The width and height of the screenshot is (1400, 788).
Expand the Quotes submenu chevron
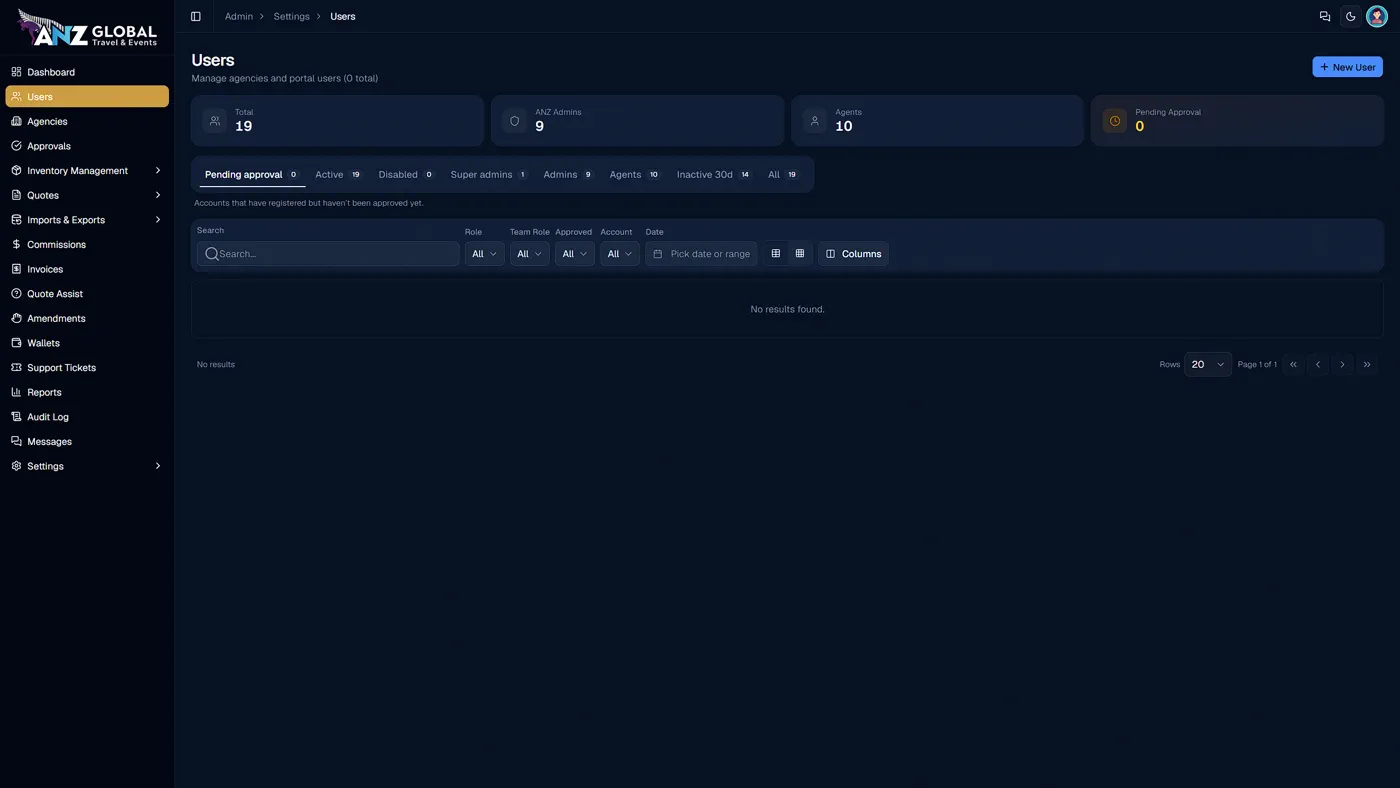pyautogui.click(x=158, y=195)
